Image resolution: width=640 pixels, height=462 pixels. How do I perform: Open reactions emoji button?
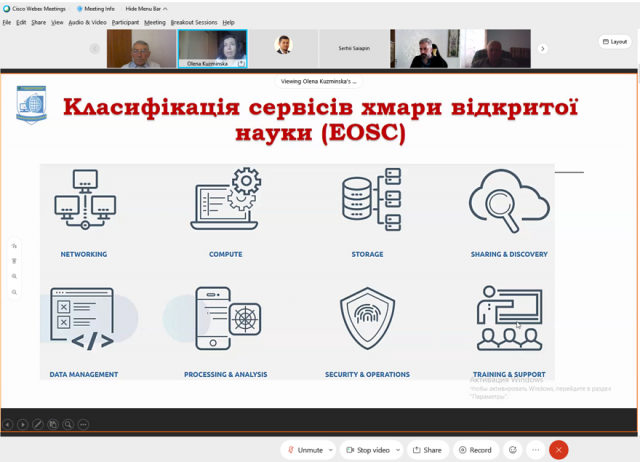click(x=513, y=450)
